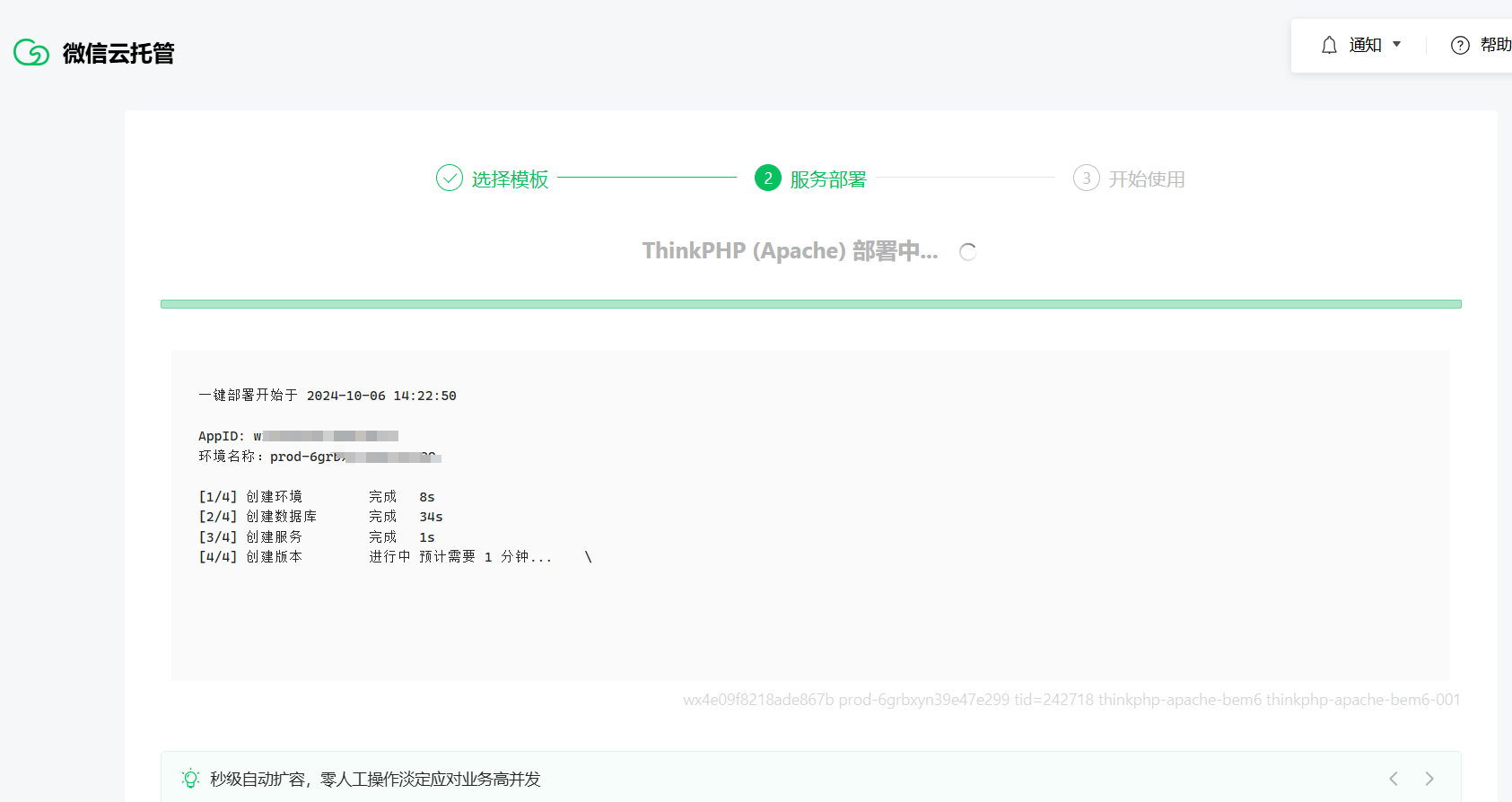Click the 34s duration value
Screen dimensions: 1512x802
click(431, 517)
